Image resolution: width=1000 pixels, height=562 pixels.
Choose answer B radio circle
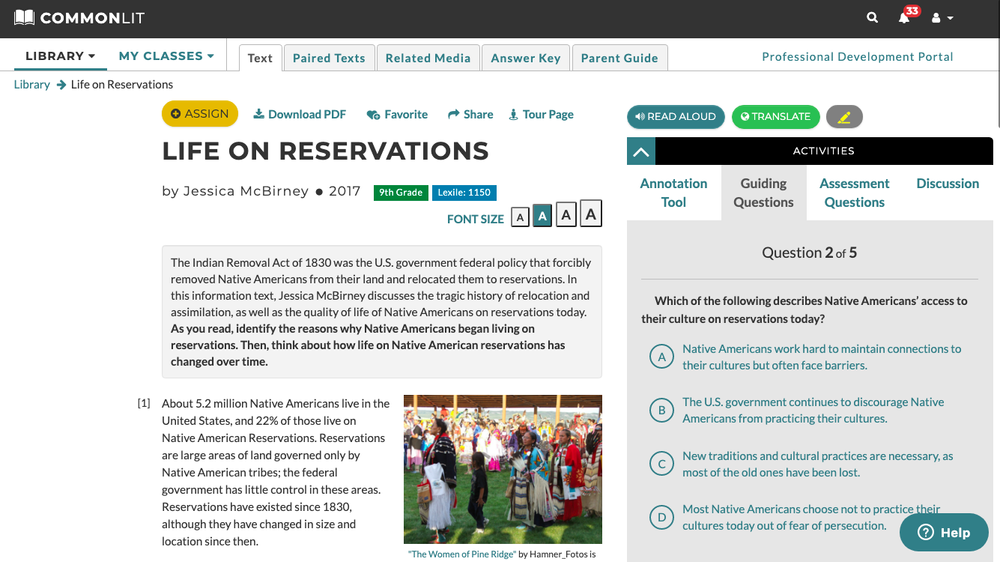pos(661,410)
